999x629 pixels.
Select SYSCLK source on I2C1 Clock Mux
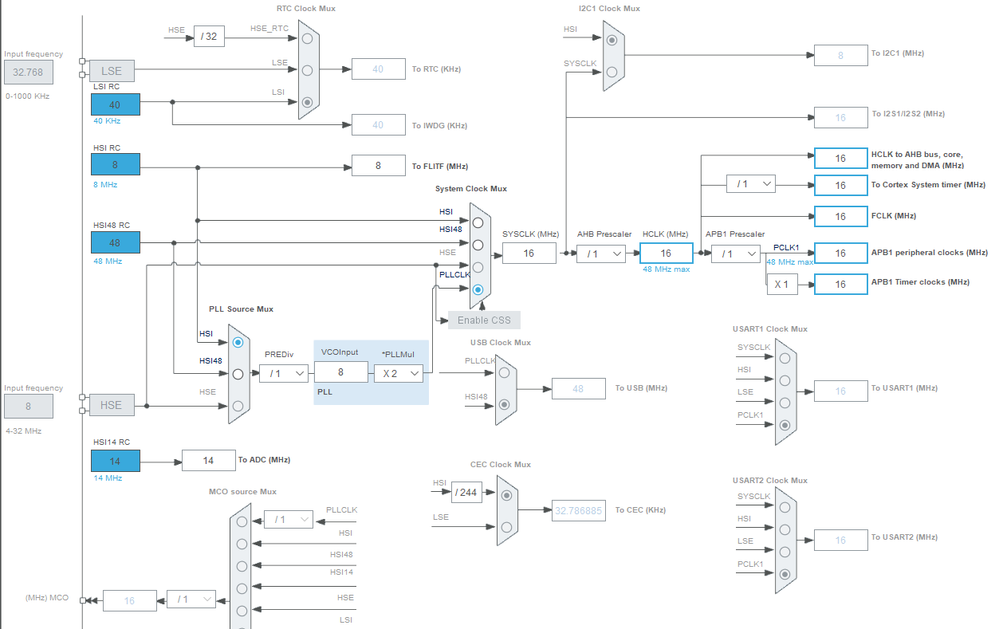click(x=612, y=72)
